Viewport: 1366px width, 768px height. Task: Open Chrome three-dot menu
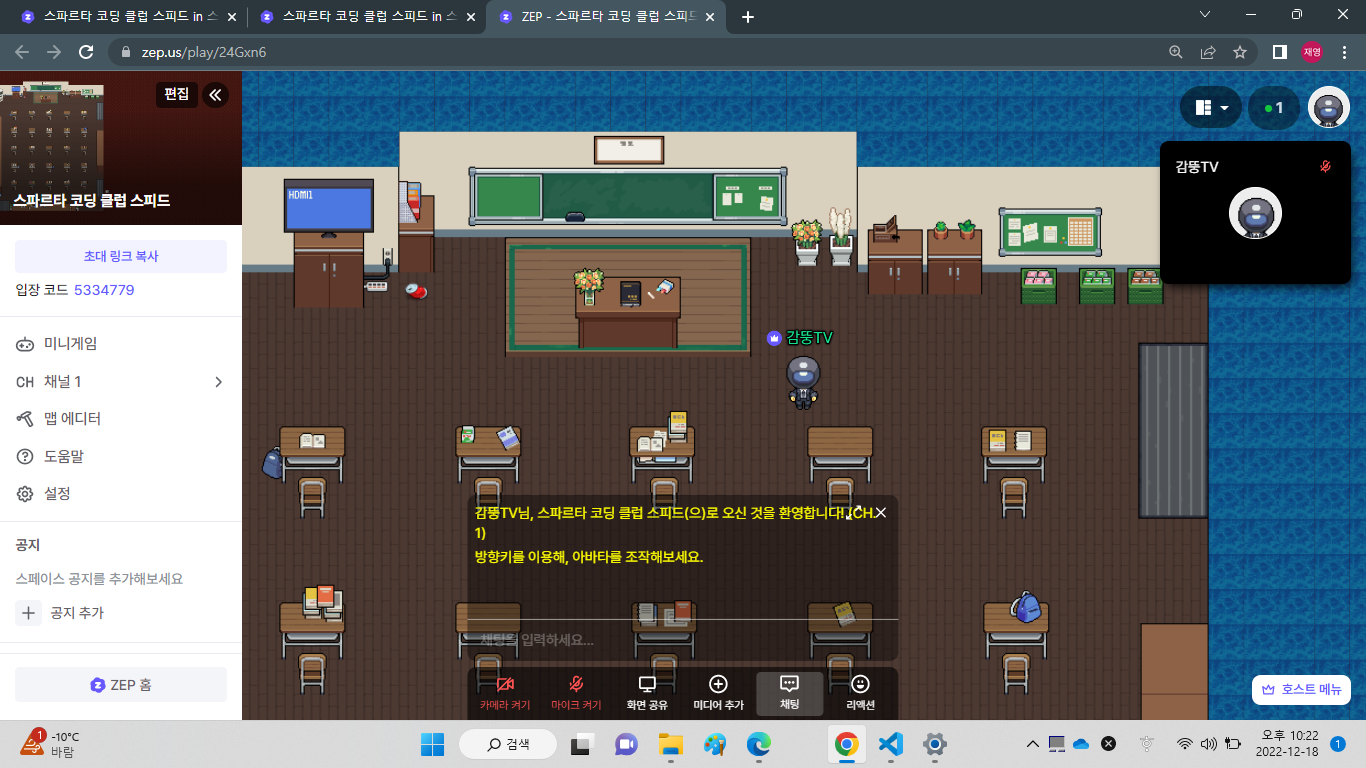coord(1344,52)
